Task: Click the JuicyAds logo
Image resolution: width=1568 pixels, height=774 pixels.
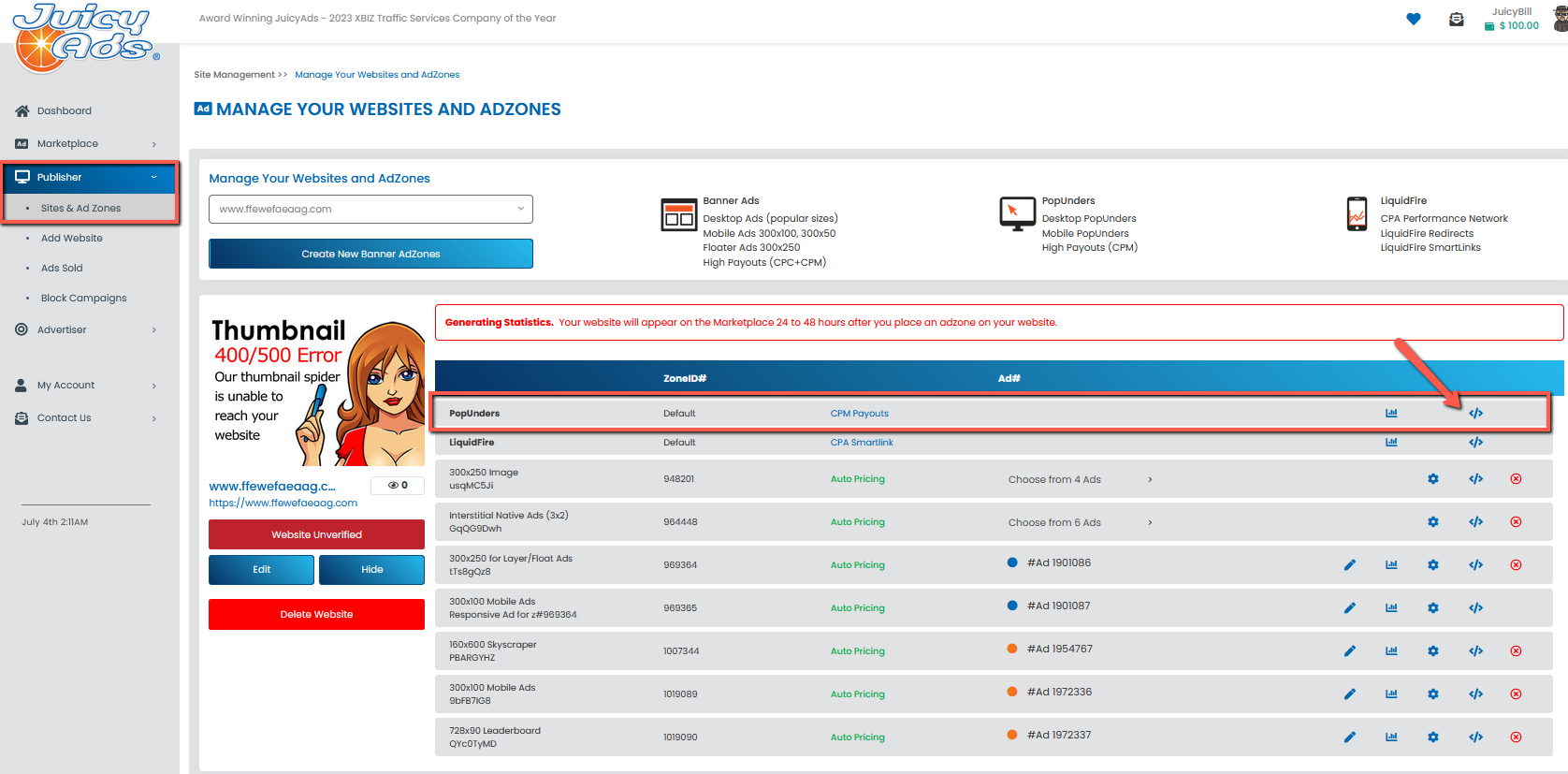Action: 84,37
